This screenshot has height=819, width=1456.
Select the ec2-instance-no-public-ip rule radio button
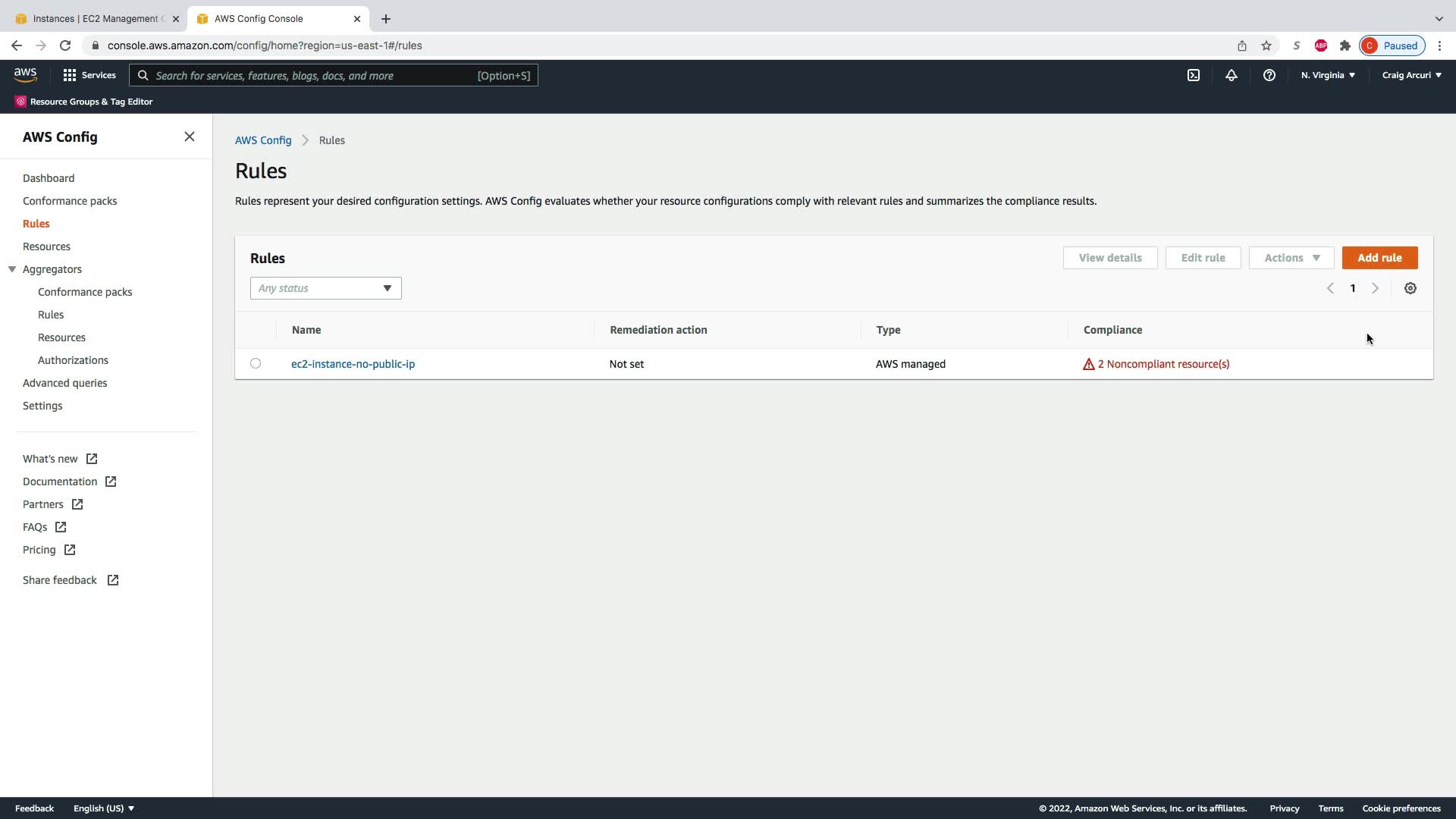[256, 363]
